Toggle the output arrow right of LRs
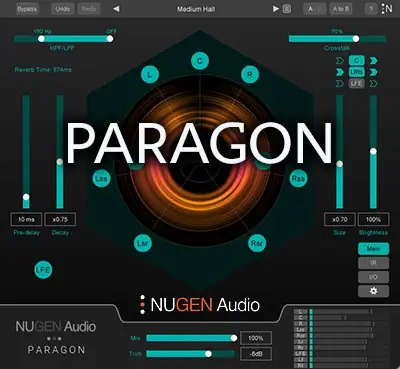400x369 pixels. (x=374, y=72)
